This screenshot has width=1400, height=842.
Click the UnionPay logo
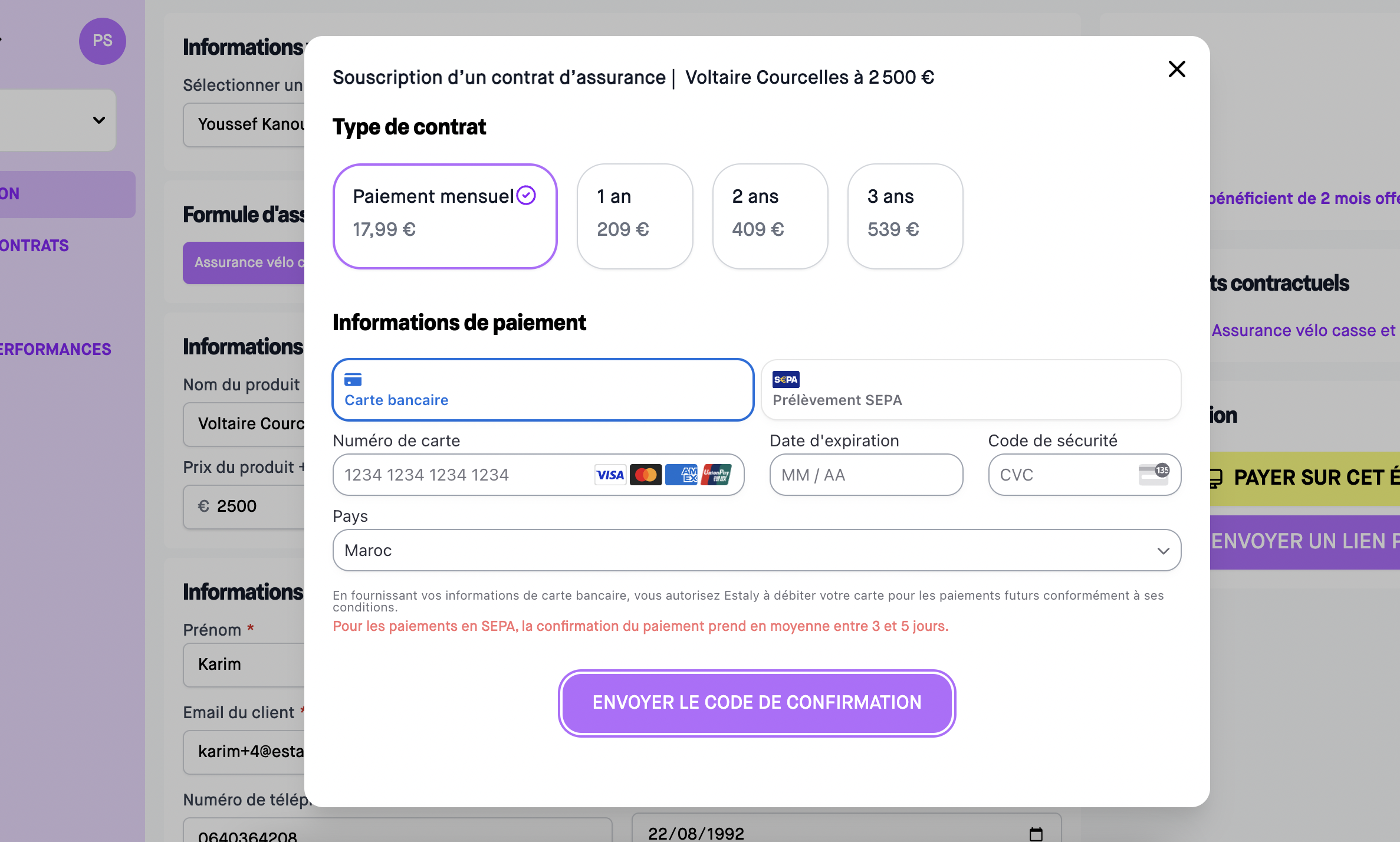(x=716, y=475)
